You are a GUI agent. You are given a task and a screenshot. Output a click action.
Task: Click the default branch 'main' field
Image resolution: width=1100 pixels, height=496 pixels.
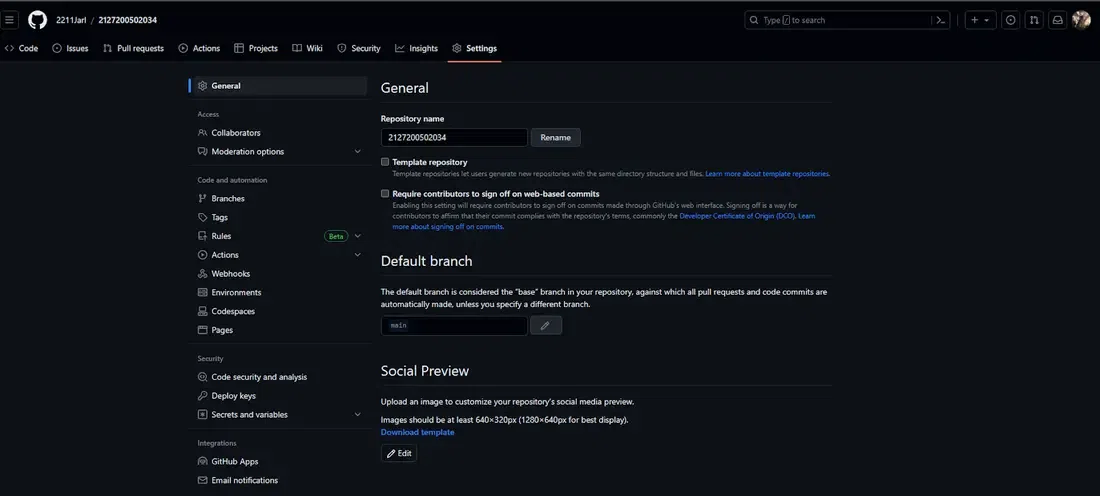point(454,326)
